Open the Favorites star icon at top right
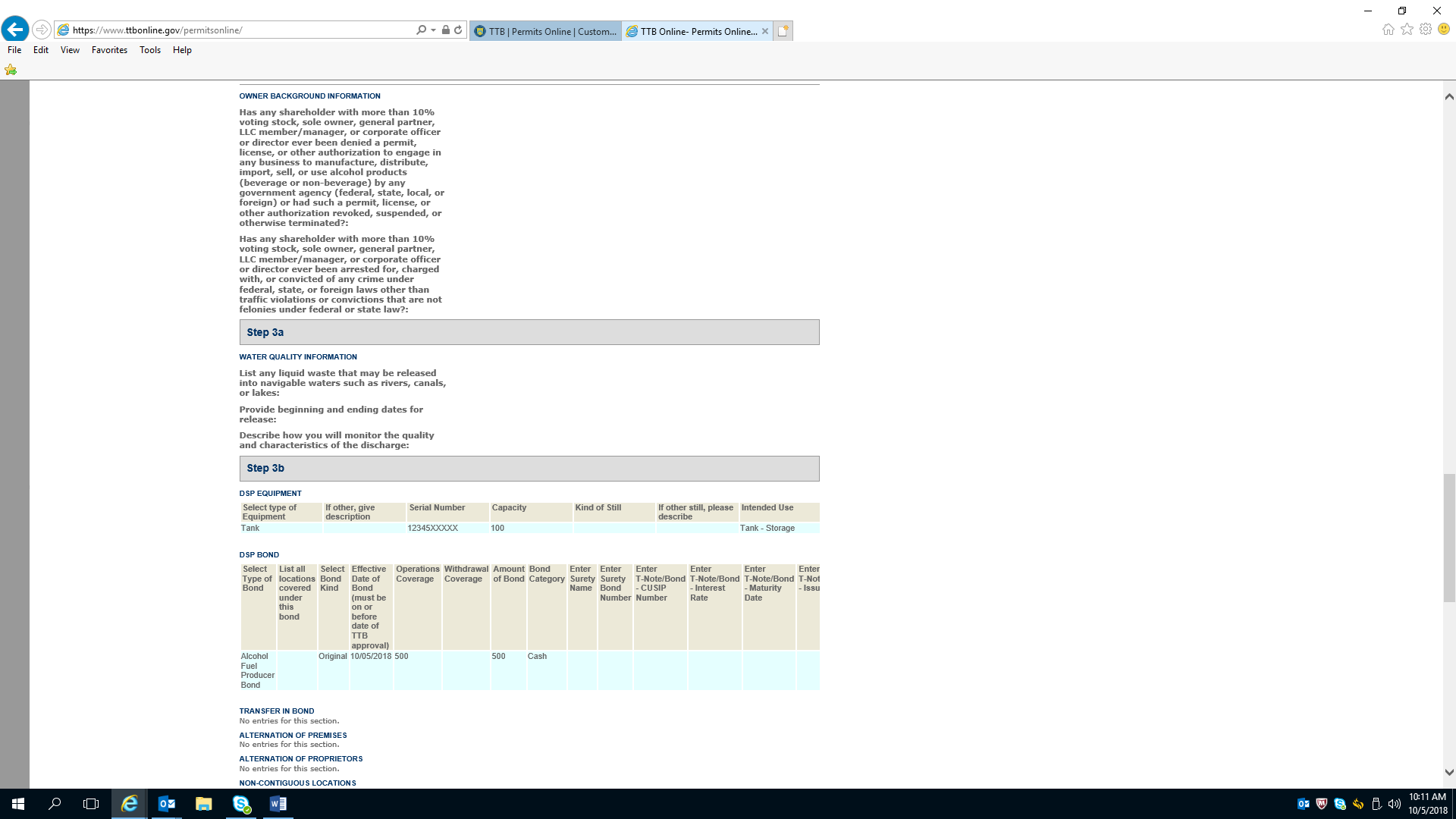Viewport: 1456px width, 819px height. click(x=1407, y=30)
